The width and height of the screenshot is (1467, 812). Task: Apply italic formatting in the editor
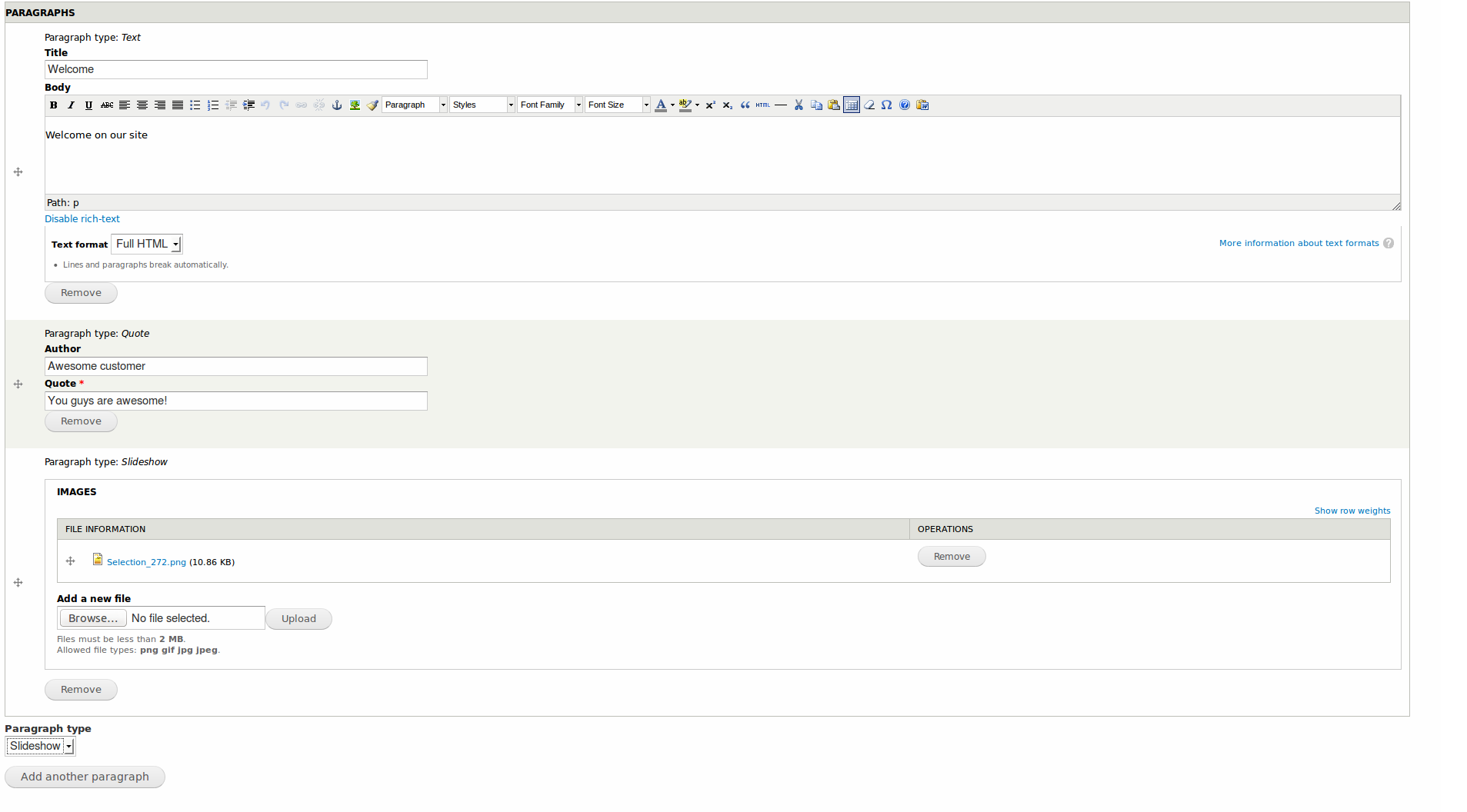click(x=71, y=105)
